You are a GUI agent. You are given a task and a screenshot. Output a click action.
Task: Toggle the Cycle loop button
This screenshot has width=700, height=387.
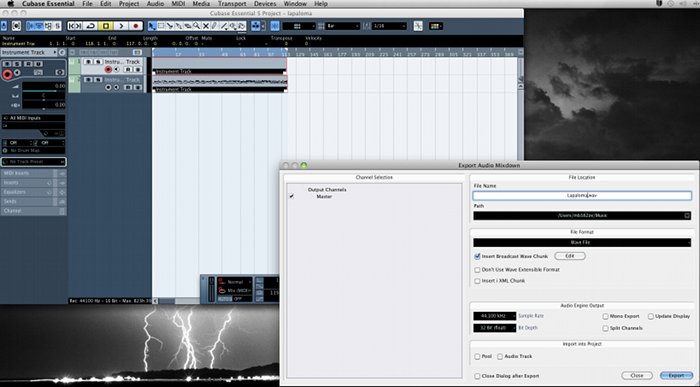click(91, 26)
